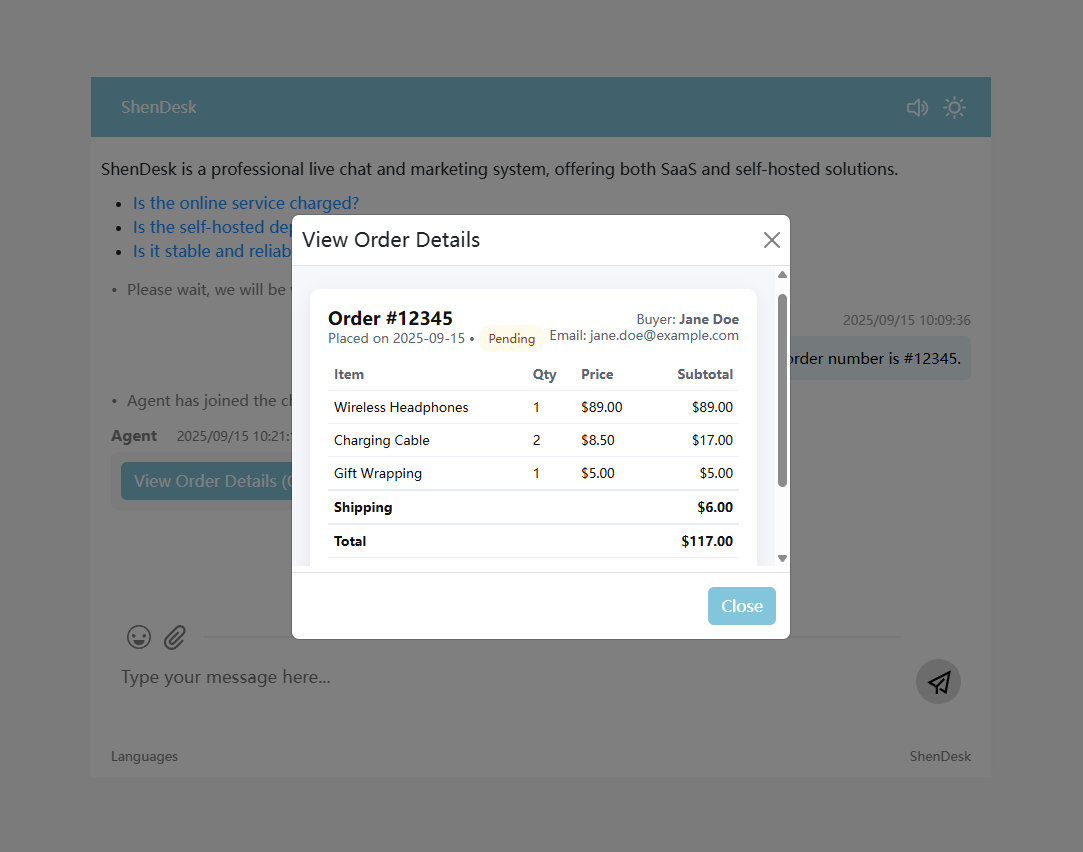The image size is (1083, 852).
Task: Click the ShenDesk footer link
Action: point(939,756)
